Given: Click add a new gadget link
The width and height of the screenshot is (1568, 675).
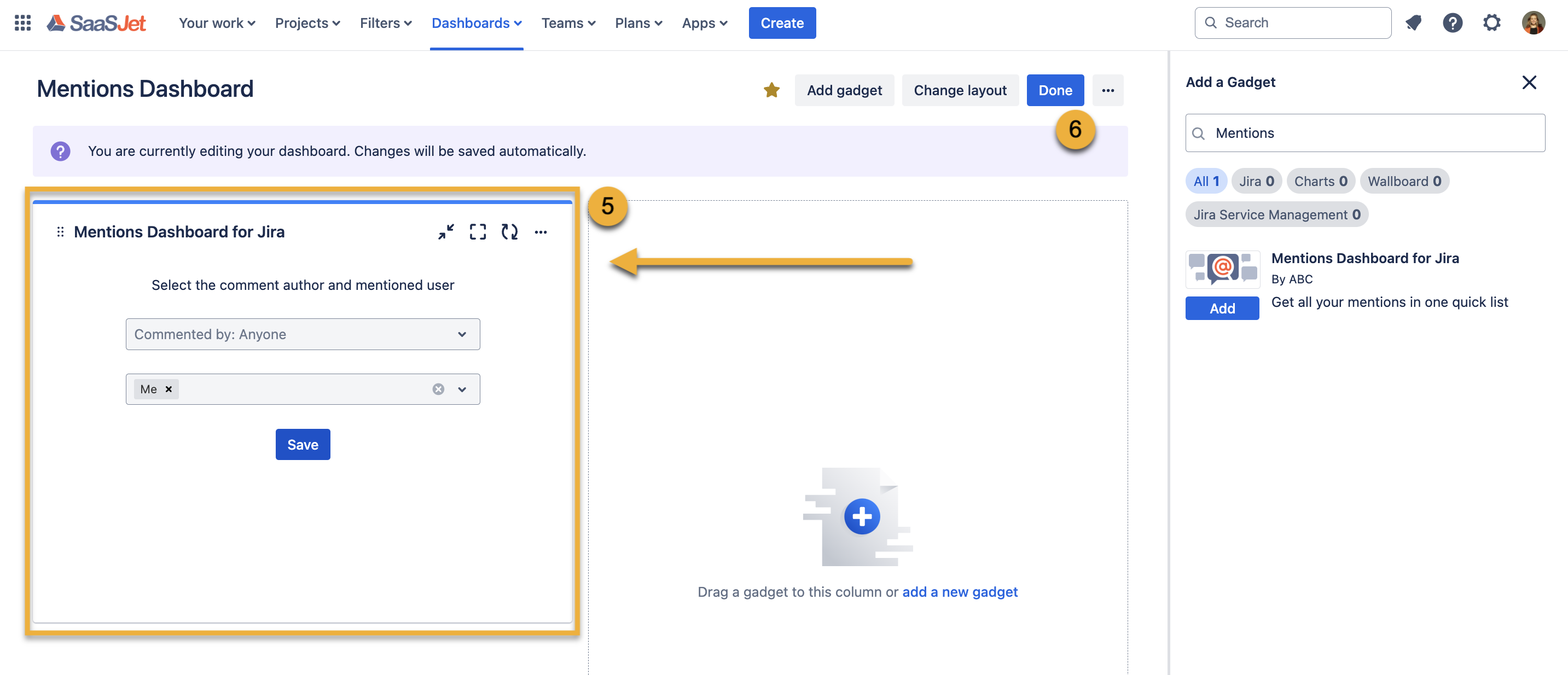Looking at the screenshot, I should click(x=959, y=592).
